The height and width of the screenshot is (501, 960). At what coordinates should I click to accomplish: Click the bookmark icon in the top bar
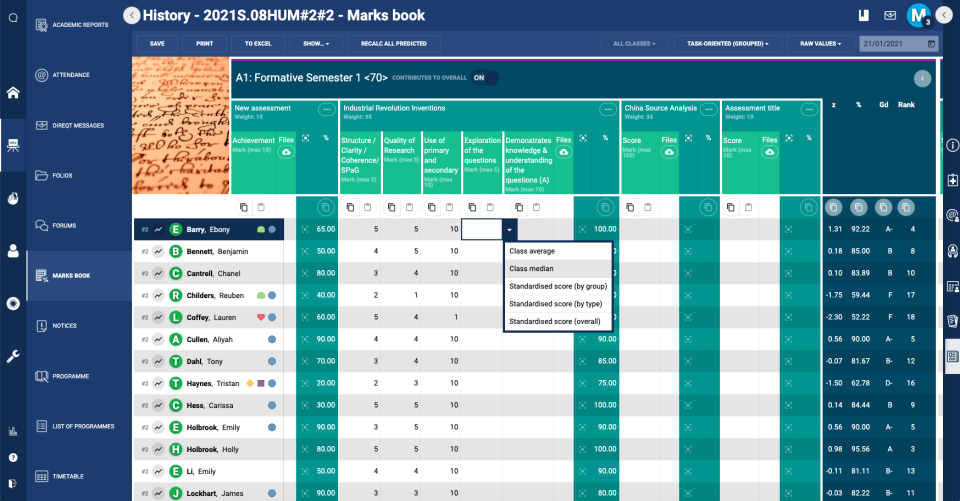pyautogui.click(x=863, y=15)
